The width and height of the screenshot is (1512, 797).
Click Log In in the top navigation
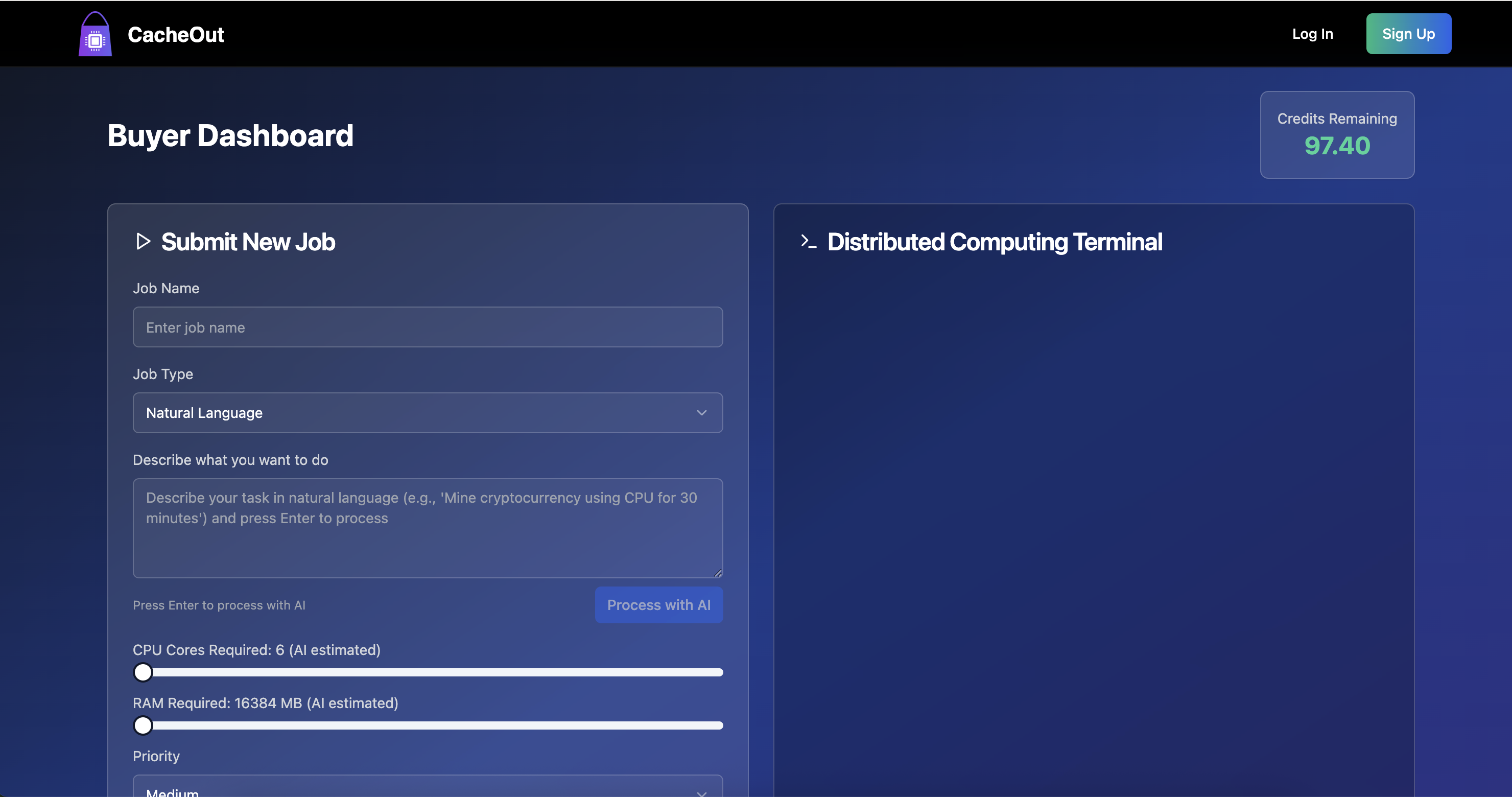pyautogui.click(x=1312, y=34)
